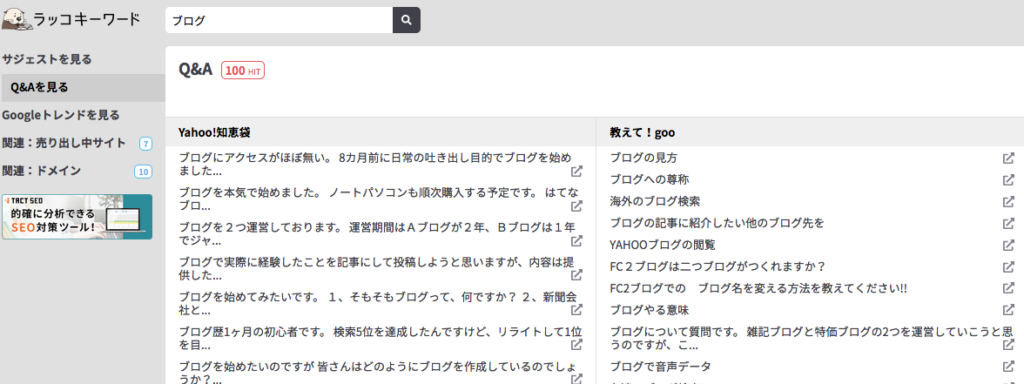Click ブログについて質問です 雑記ブログ text
Image resolution: width=1024 pixels, height=384 pixels.
pos(812,338)
